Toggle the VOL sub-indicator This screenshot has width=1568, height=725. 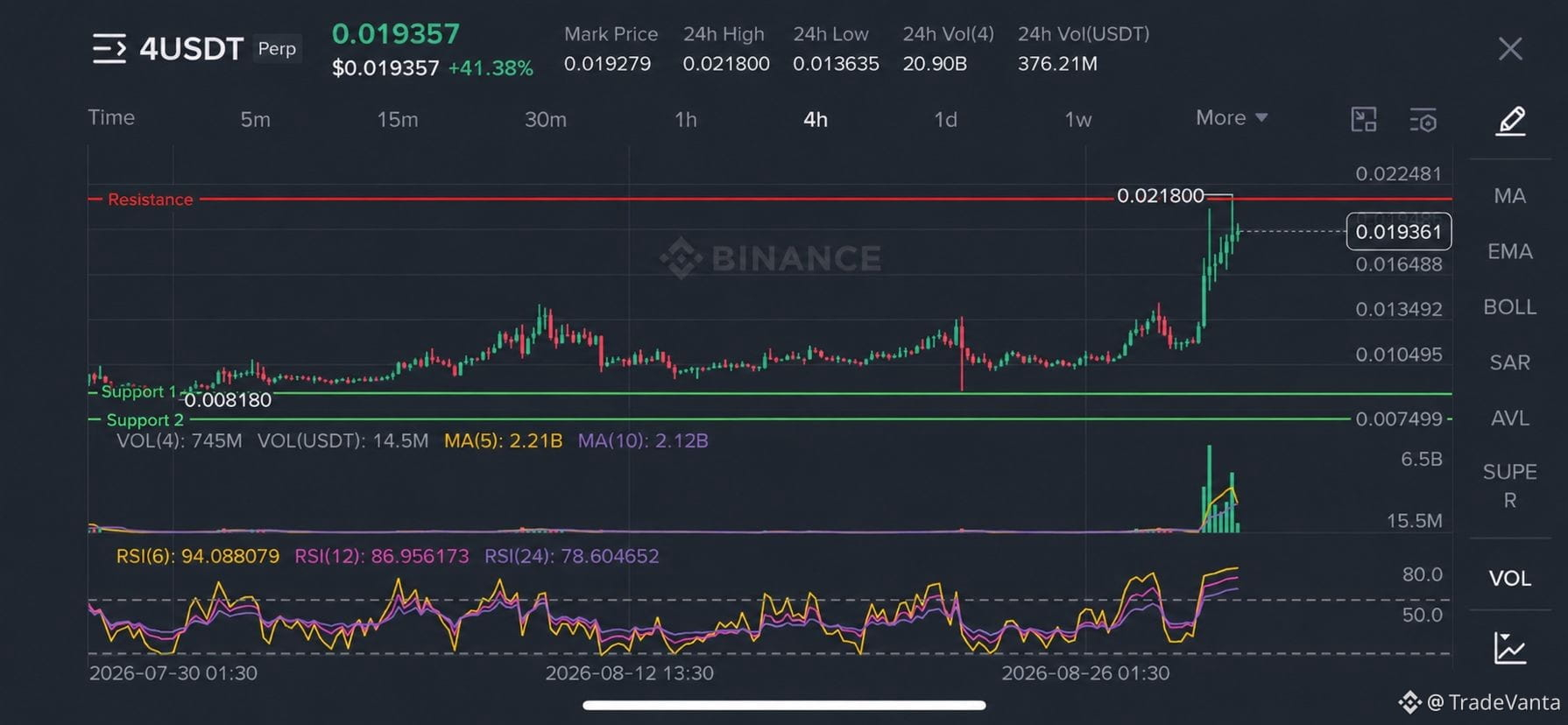coord(1510,579)
